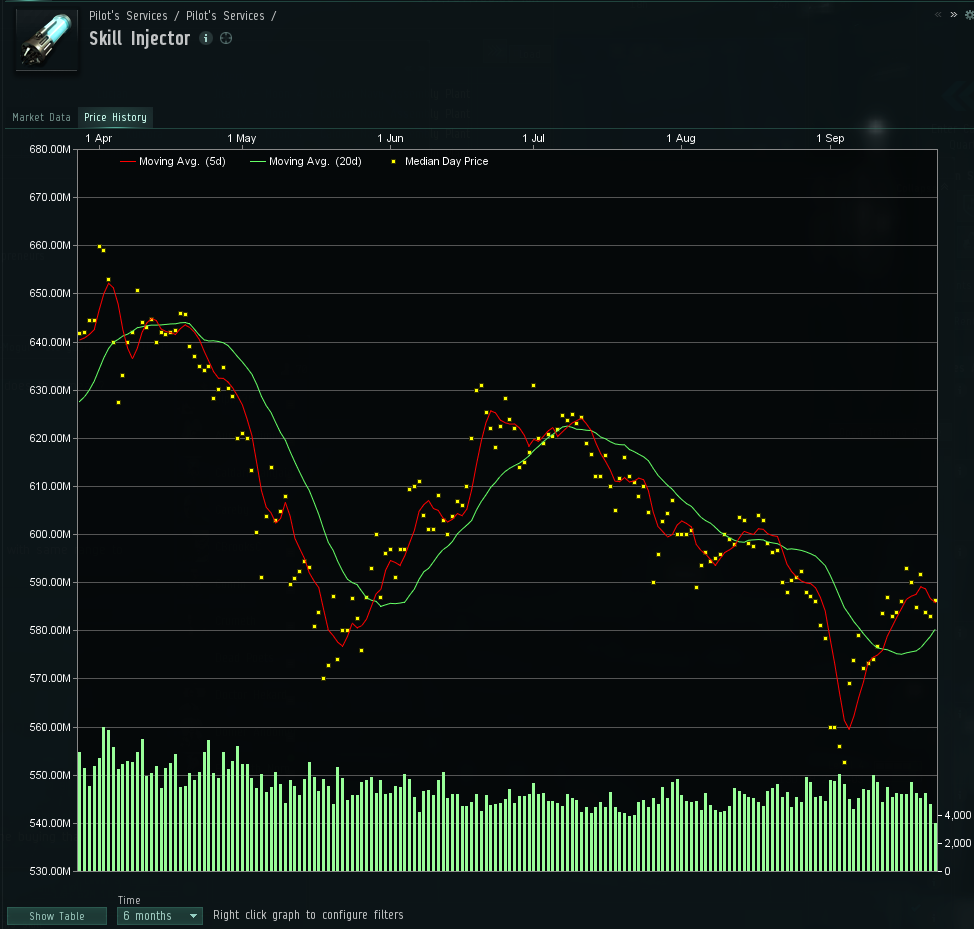Click the 560.00M price axis label
Screen dimensions: 974x929
(50, 727)
